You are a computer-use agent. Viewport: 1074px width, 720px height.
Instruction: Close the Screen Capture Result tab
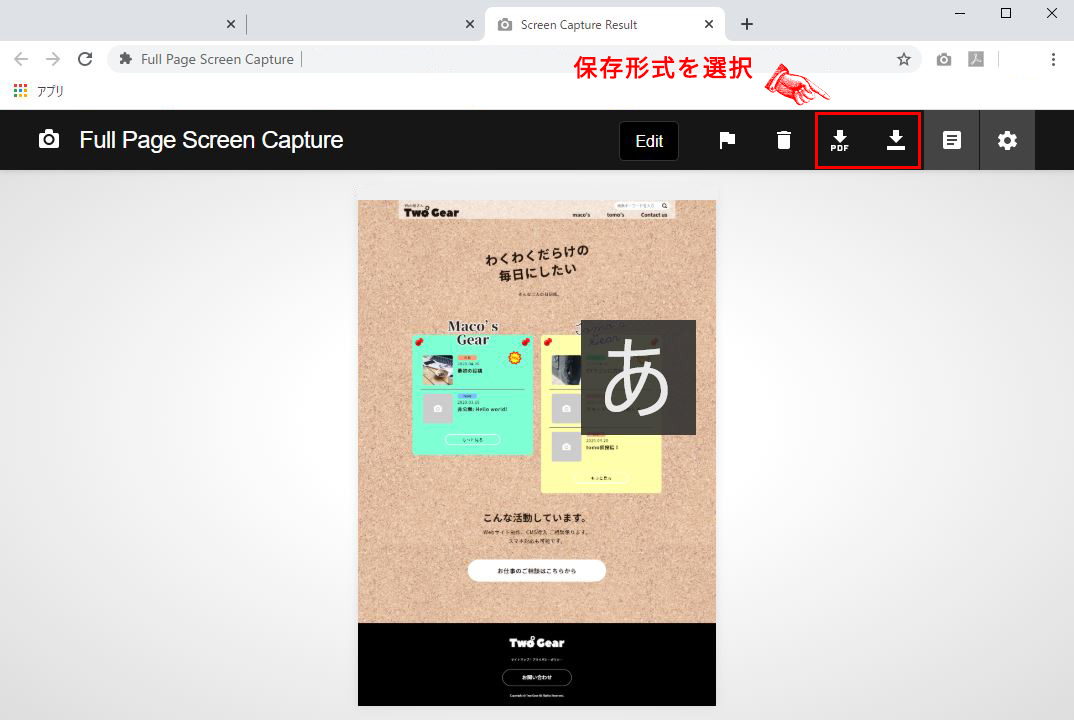709,24
